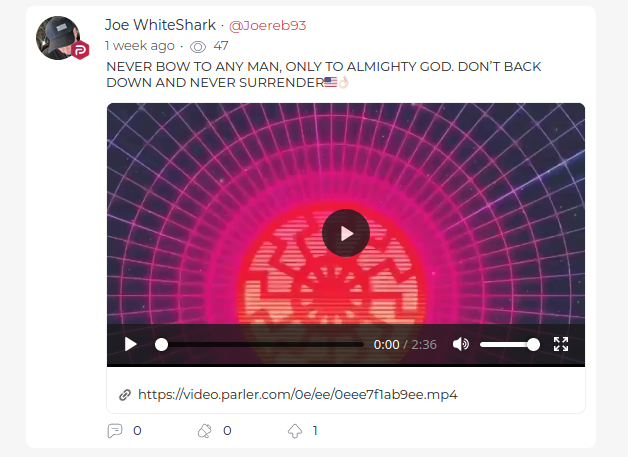628x457 pixels.
Task: Click the volume slider knob
Action: [533, 344]
